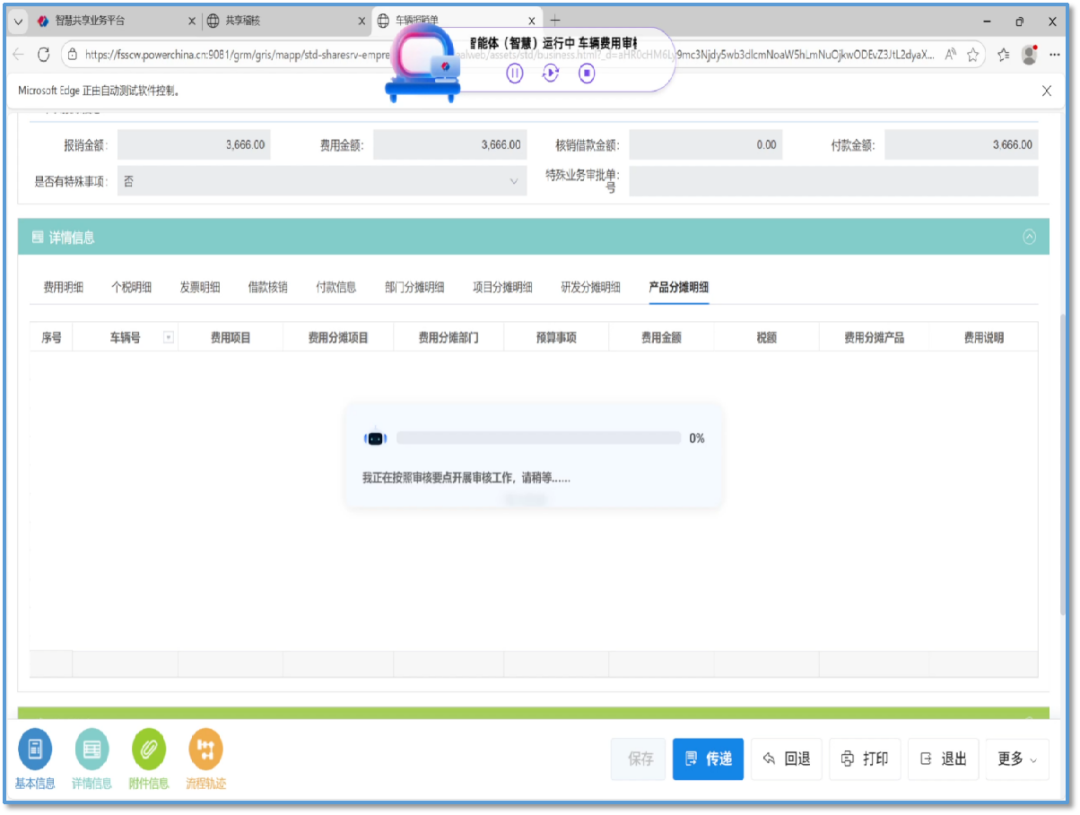The height and width of the screenshot is (815, 1080).
Task: Click the robot icon beside progress bar
Action: [x=375, y=438]
